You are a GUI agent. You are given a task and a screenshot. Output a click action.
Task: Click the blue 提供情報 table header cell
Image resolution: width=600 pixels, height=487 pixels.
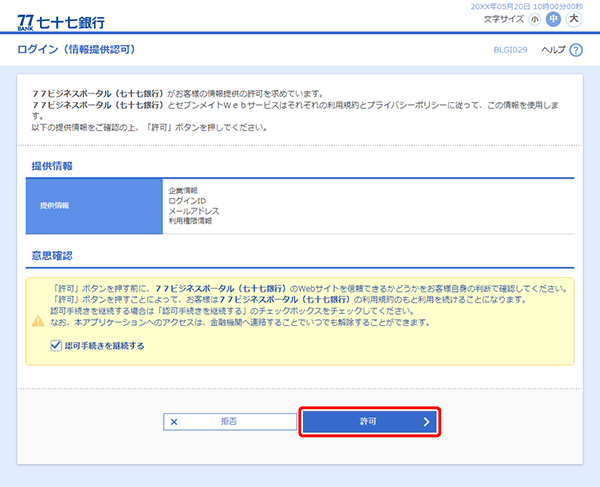pos(94,206)
